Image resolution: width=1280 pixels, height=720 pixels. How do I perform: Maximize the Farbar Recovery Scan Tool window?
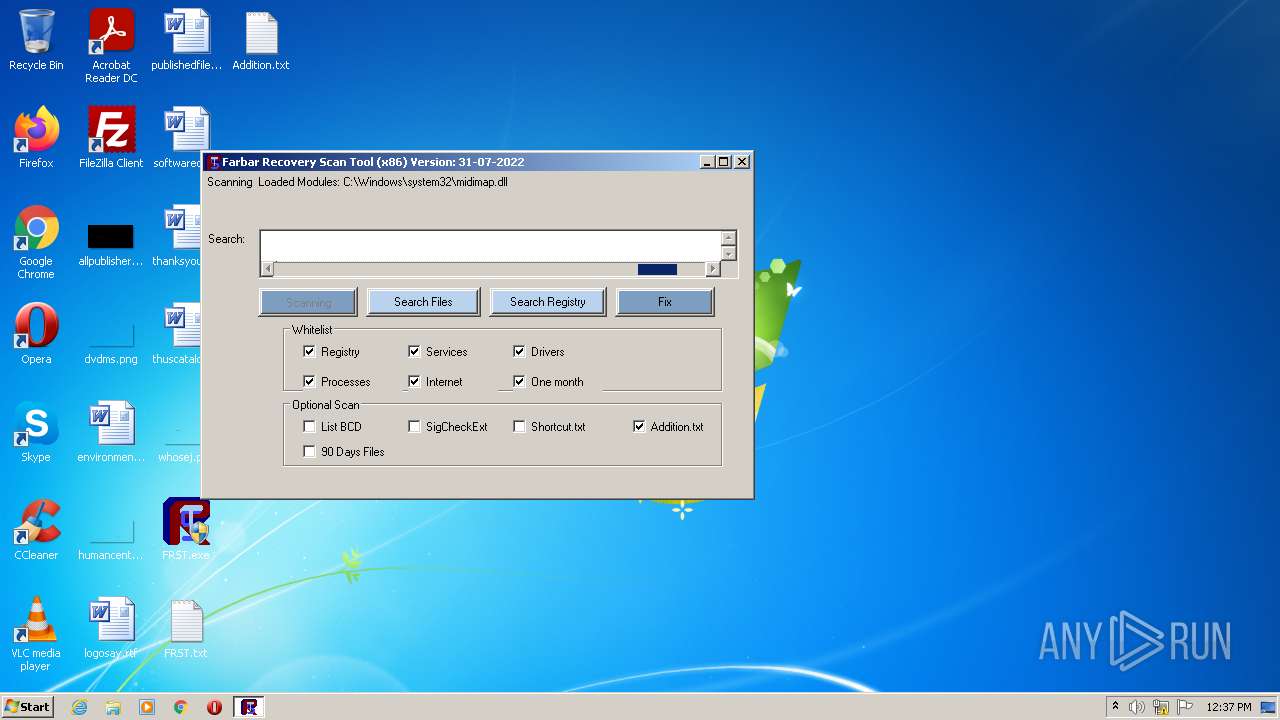tap(724, 162)
